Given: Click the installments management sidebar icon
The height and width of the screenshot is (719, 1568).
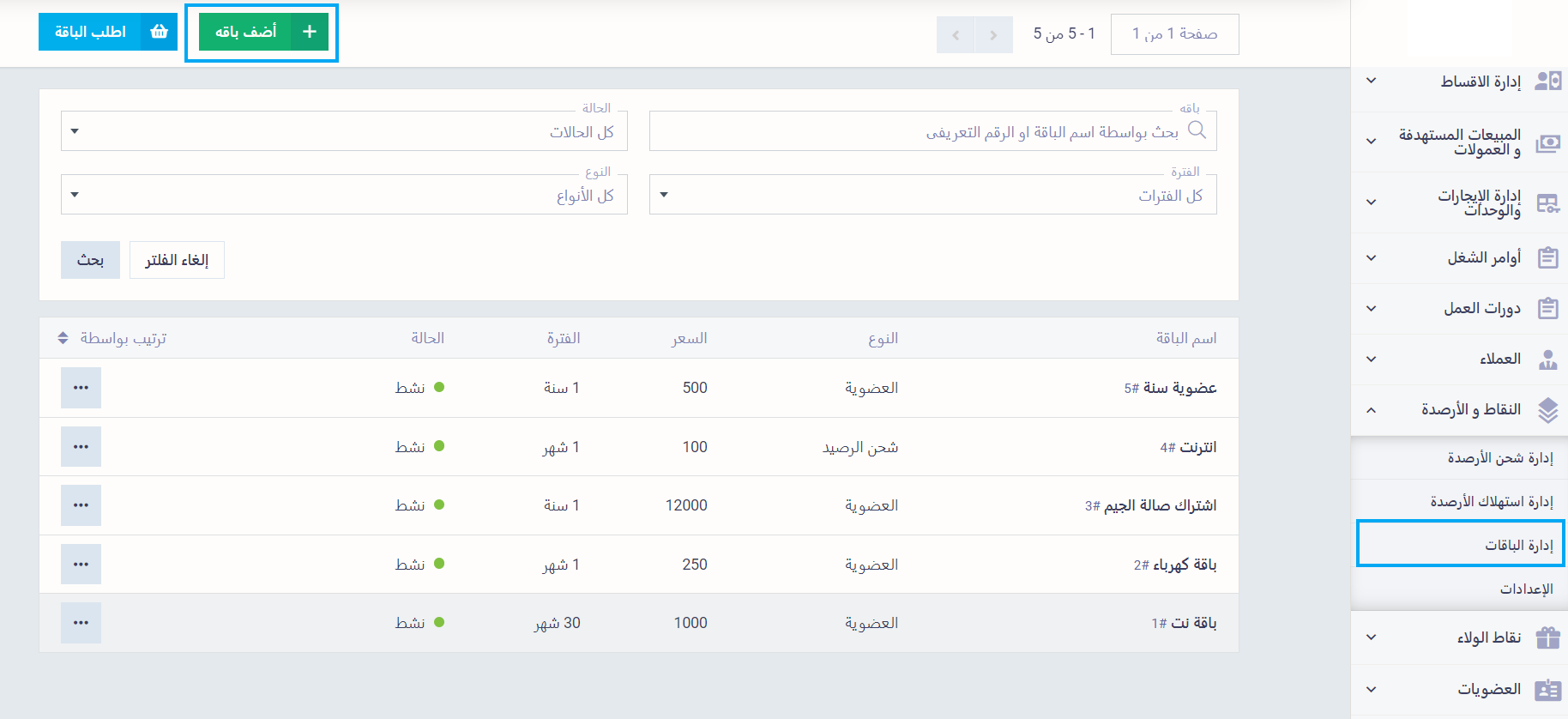Looking at the screenshot, I should [x=1547, y=81].
